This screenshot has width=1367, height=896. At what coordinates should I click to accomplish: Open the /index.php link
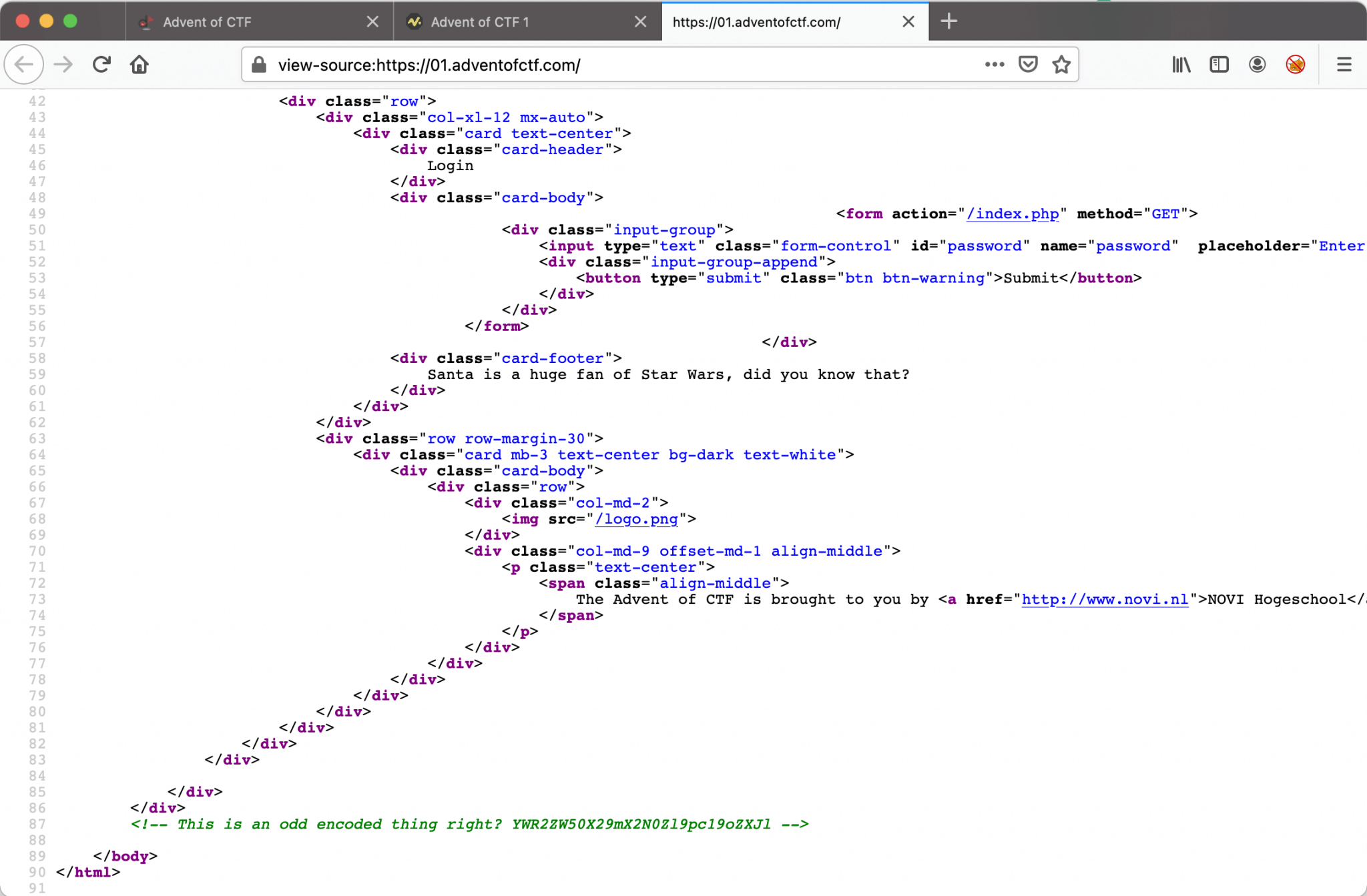tap(1013, 213)
